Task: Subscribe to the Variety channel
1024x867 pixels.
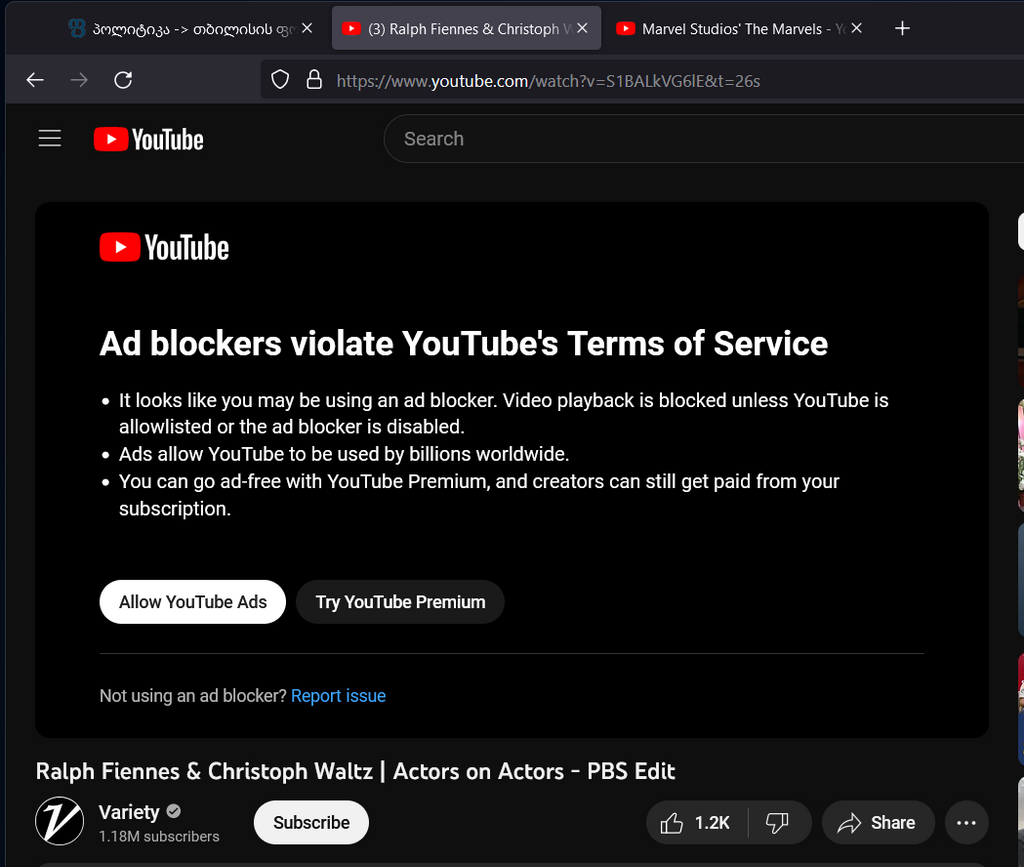Action: click(x=312, y=823)
